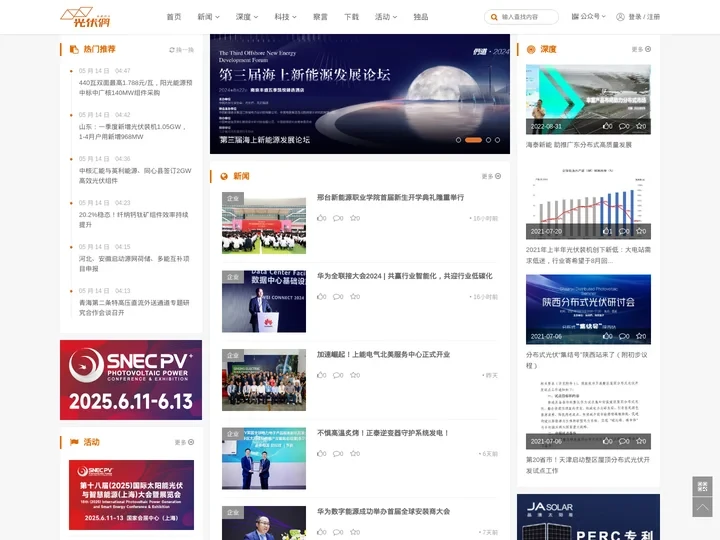
Task: Like the 上能电气北美服务中心 article
Action: coord(321,375)
